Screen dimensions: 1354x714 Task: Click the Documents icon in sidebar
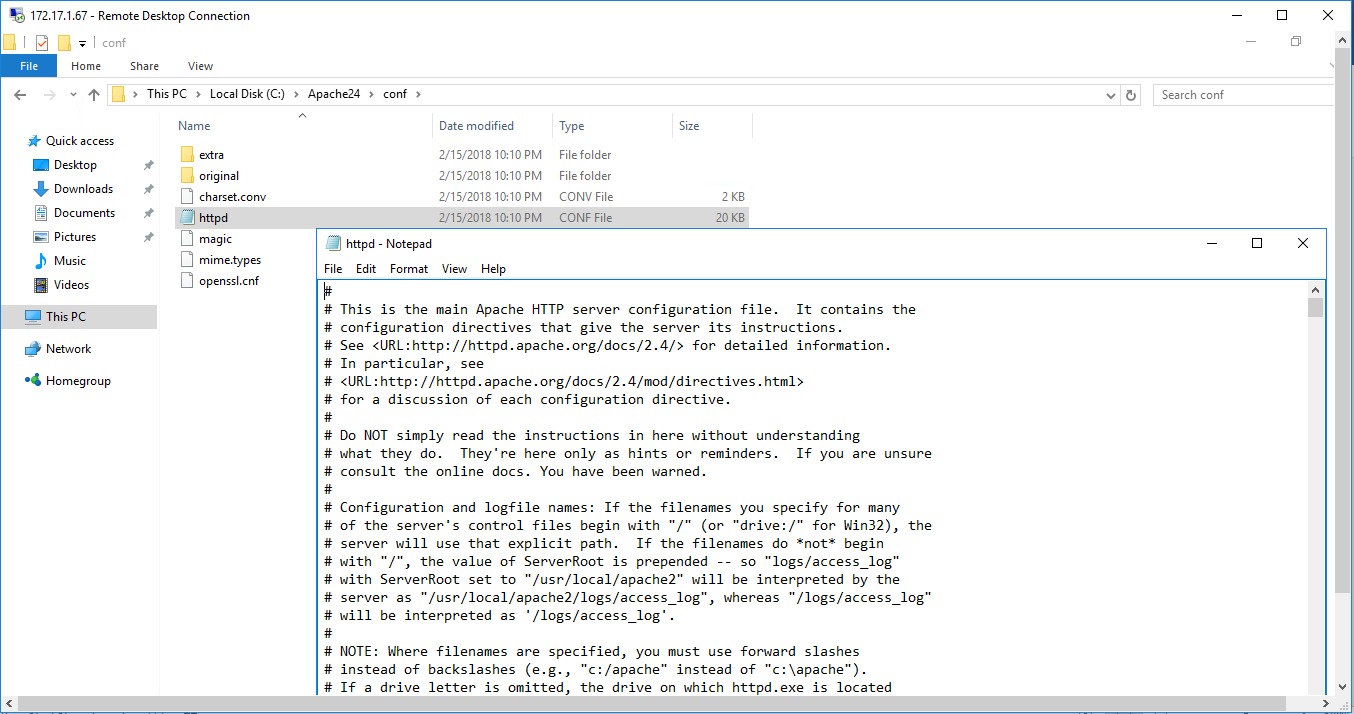click(x=41, y=213)
